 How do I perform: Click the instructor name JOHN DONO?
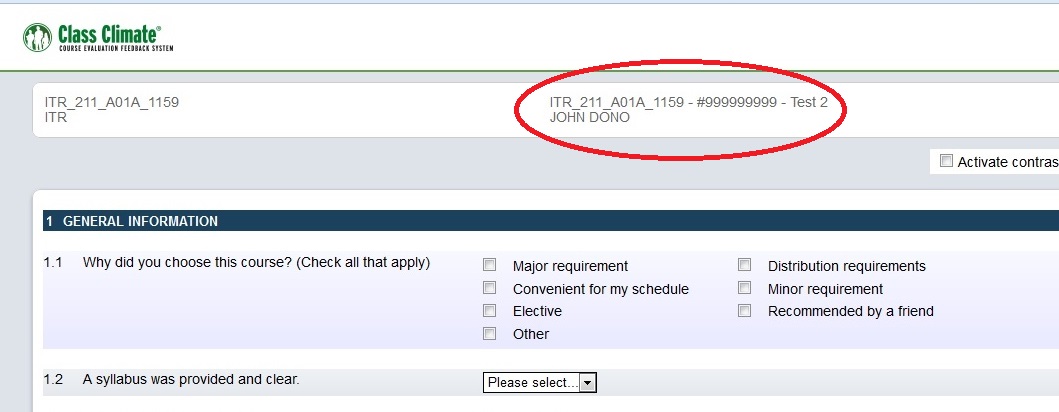click(590, 117)
